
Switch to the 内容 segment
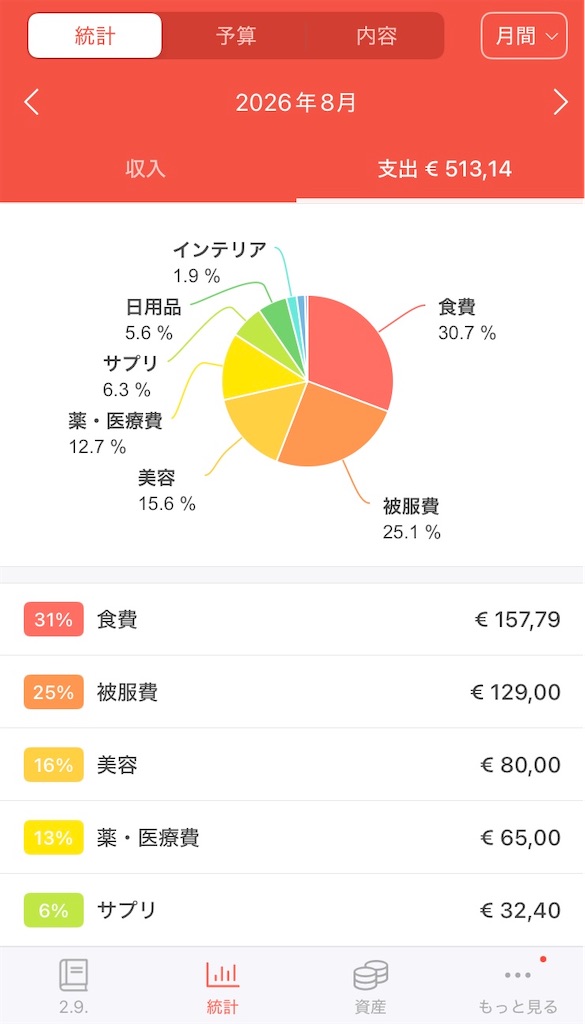377,36
